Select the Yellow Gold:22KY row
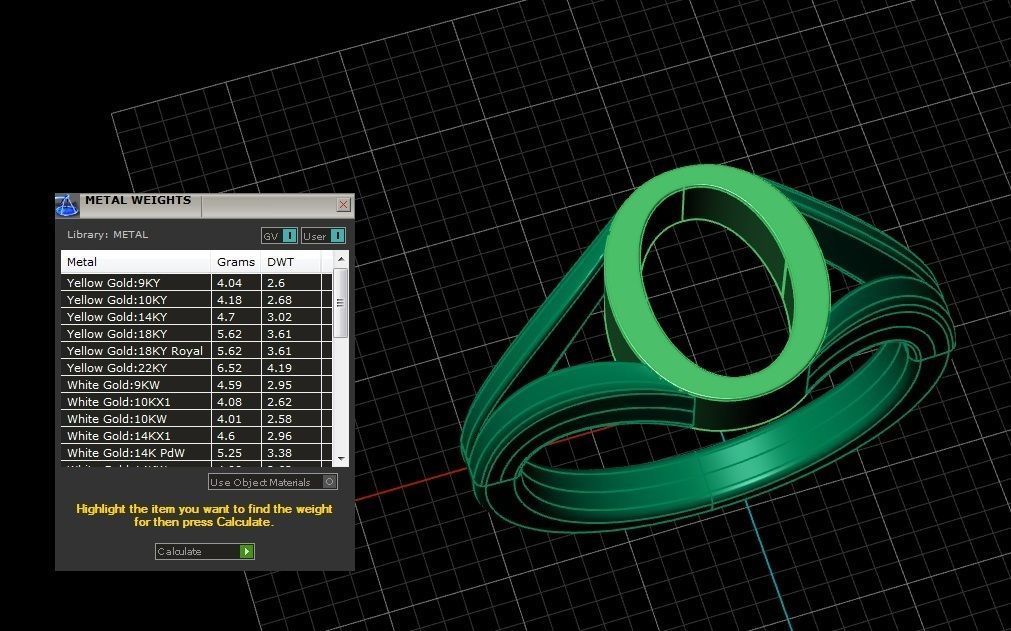The height and width of the screenshot is (631, 1011). pos(136,368)
